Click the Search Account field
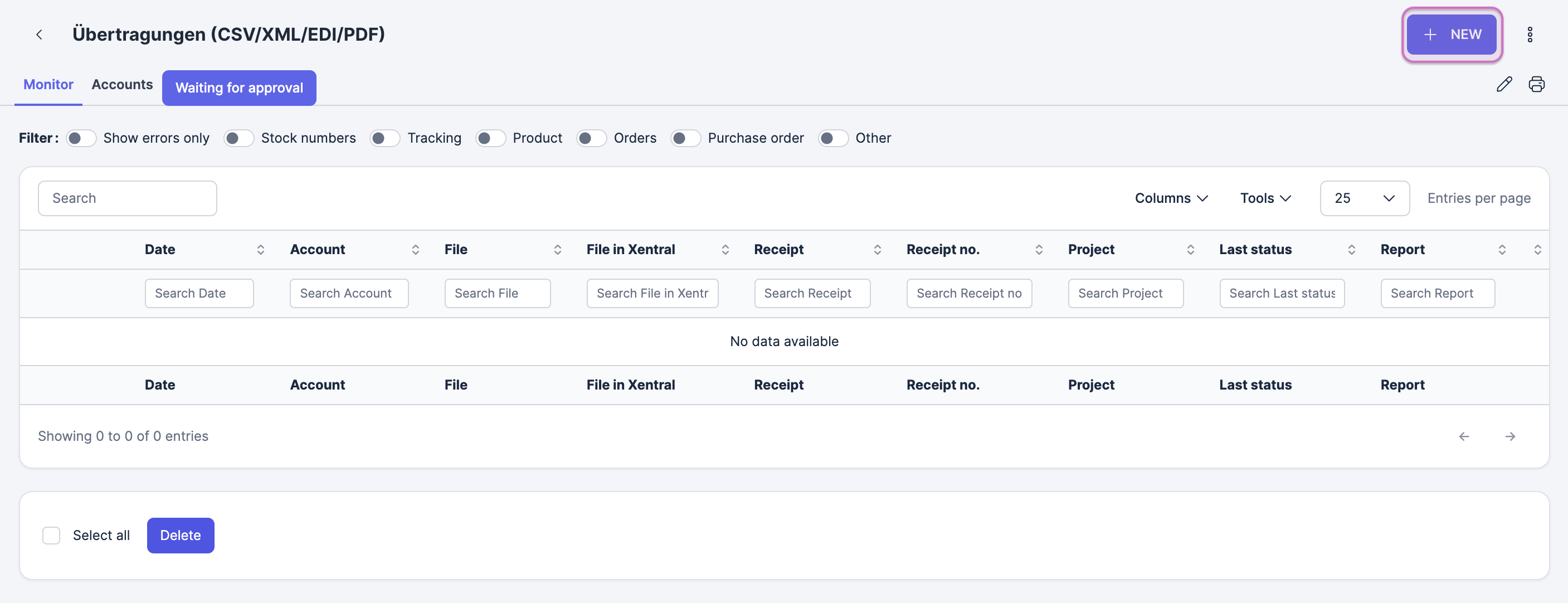 coord(349,294)
